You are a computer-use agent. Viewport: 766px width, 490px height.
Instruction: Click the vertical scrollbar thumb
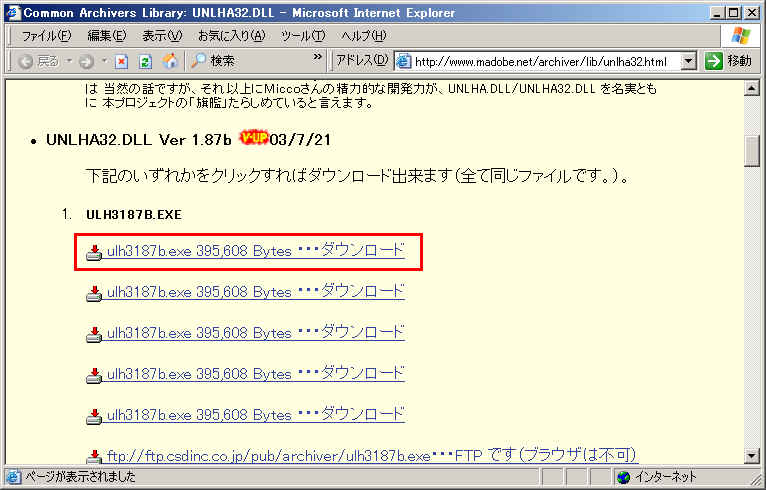751,151
